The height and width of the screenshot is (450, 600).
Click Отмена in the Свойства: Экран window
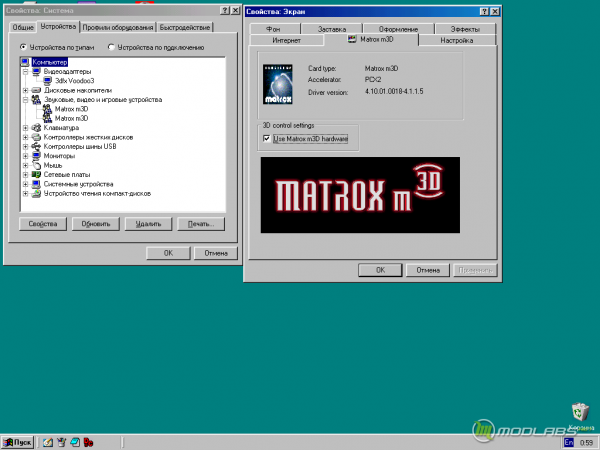(x=428, y=270)
